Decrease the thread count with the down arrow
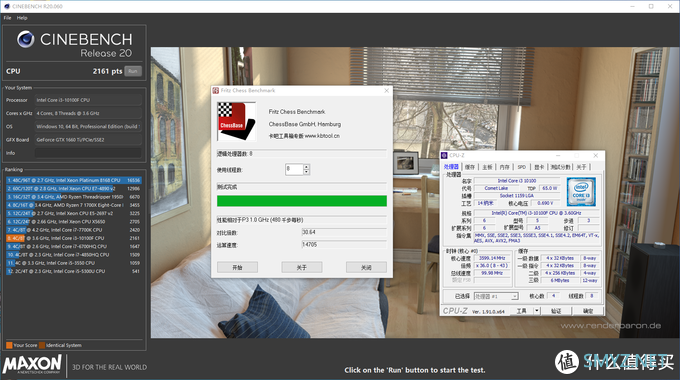680x380 pixels. click(x=306, y=172)
